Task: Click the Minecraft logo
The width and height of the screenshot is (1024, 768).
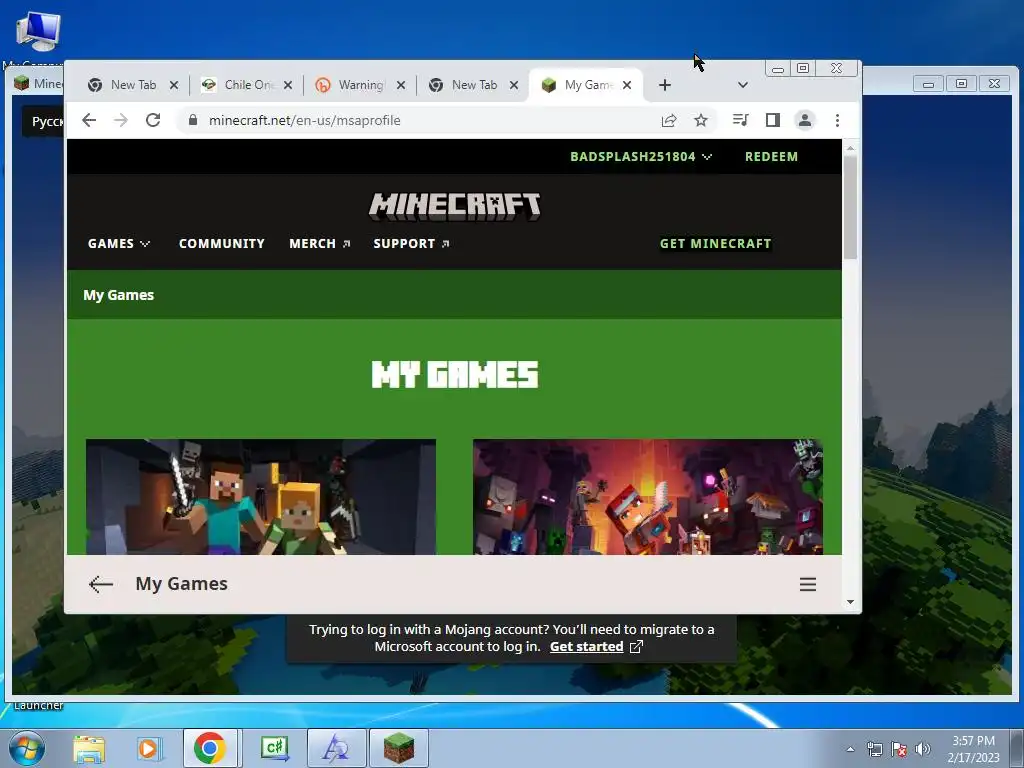Action: 455,206
